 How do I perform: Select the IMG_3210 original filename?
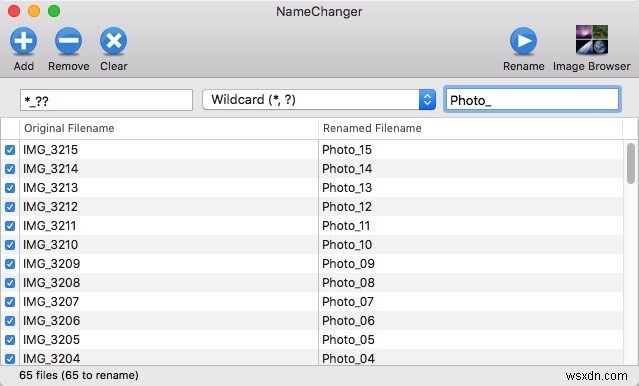click(50, 245)
